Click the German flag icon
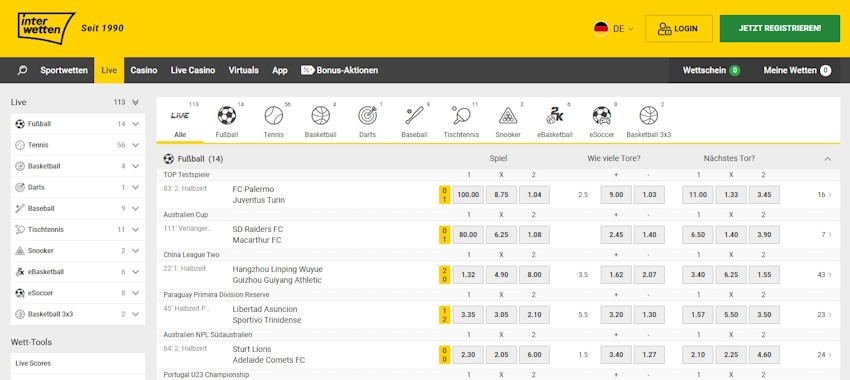The width and height of the screenshot is (850, 380). (601, 29)
